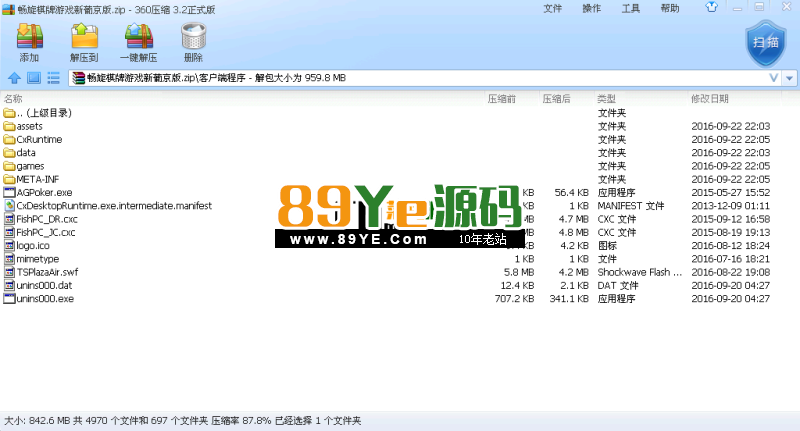Sort by 类型 (Type) column header
This screenshot has height=431, width=800.
click(606, 98)
